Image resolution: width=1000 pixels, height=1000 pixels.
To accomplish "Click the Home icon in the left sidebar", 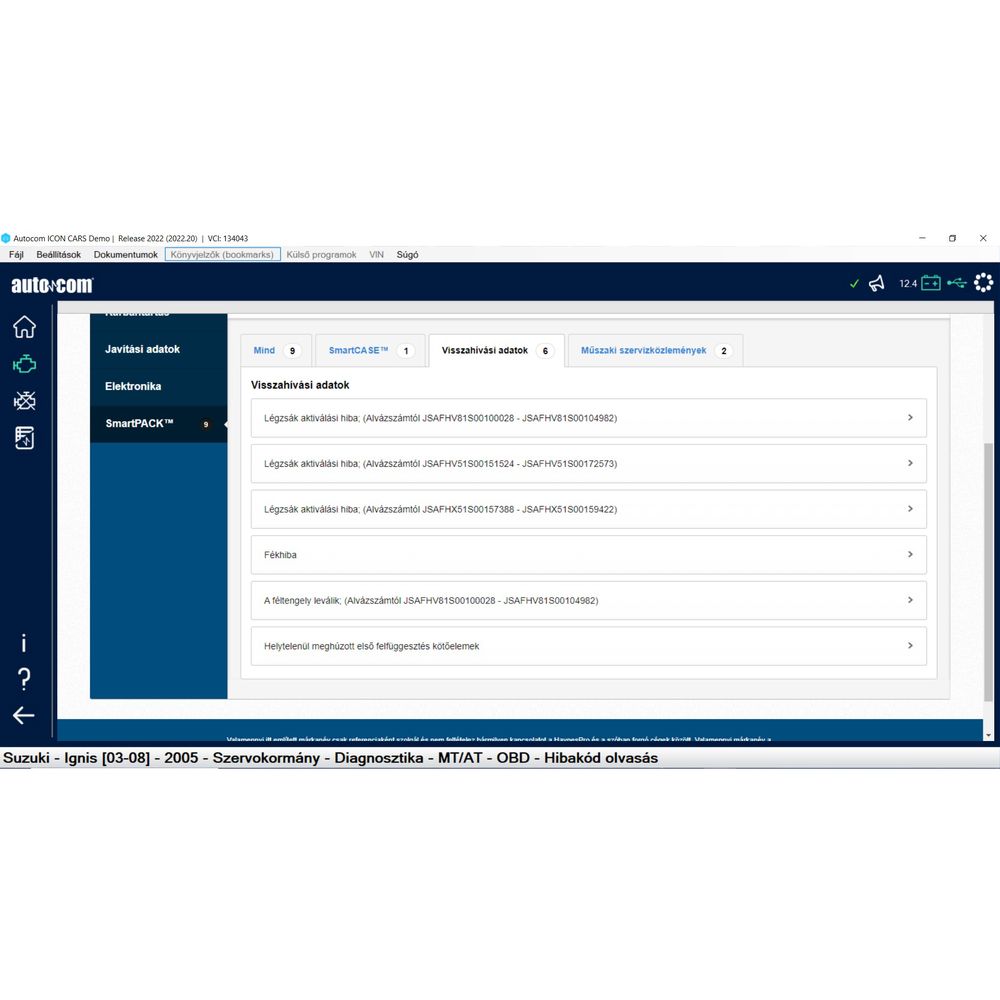I will [24, 327].
